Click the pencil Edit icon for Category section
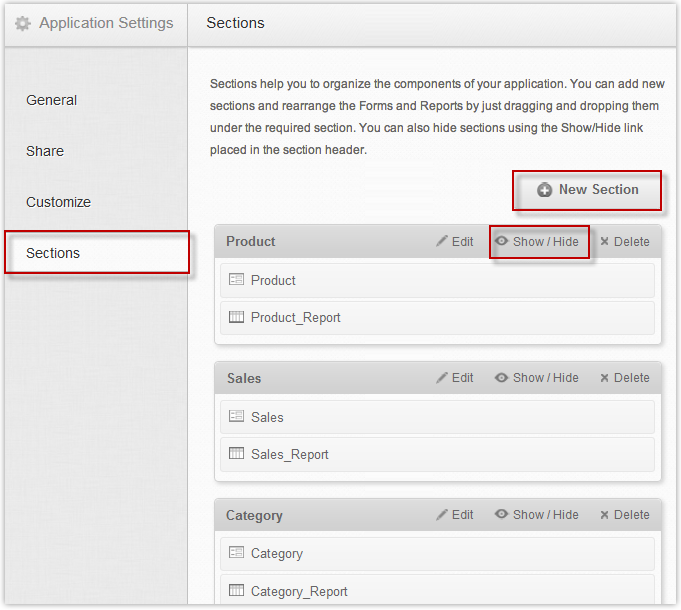 (442, 515)
